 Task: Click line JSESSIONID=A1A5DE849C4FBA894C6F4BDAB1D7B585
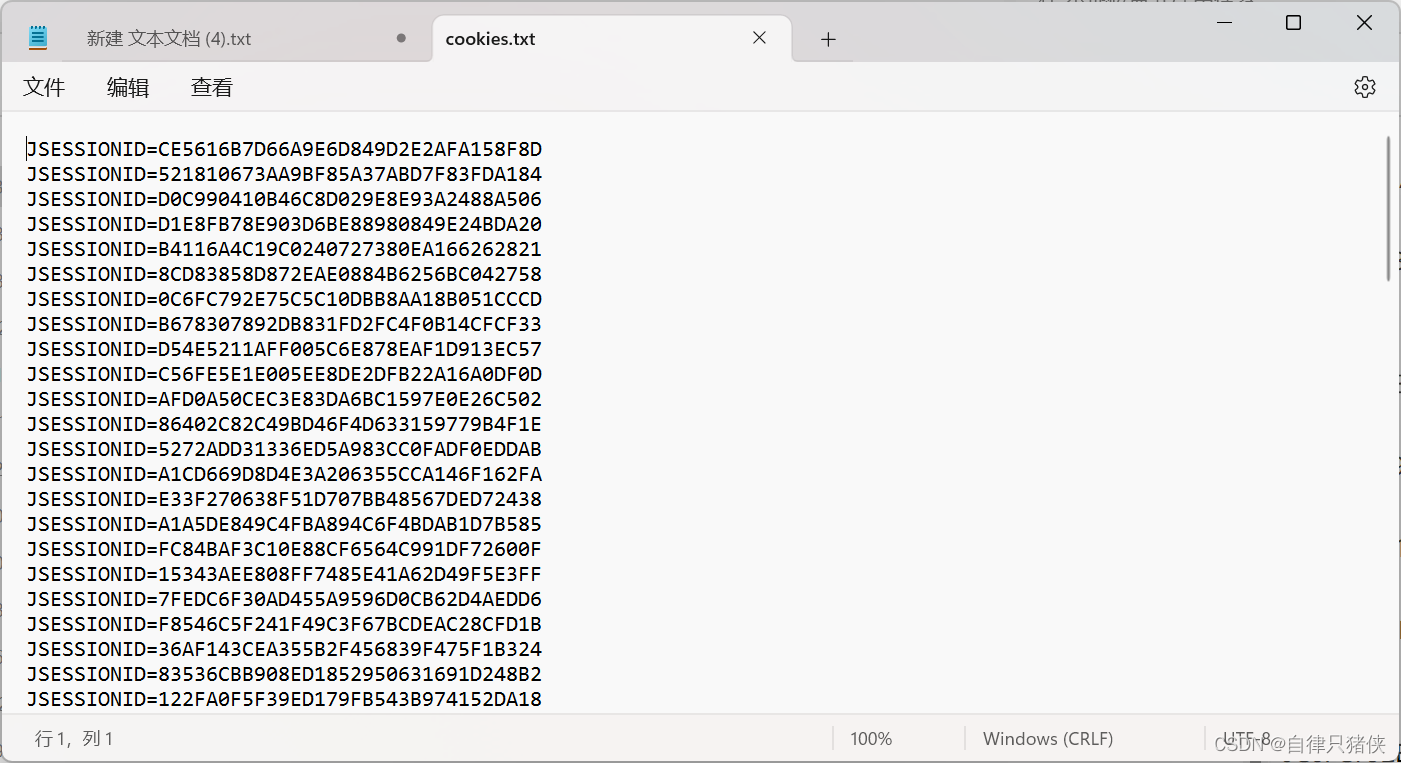[x=284, y=525]
